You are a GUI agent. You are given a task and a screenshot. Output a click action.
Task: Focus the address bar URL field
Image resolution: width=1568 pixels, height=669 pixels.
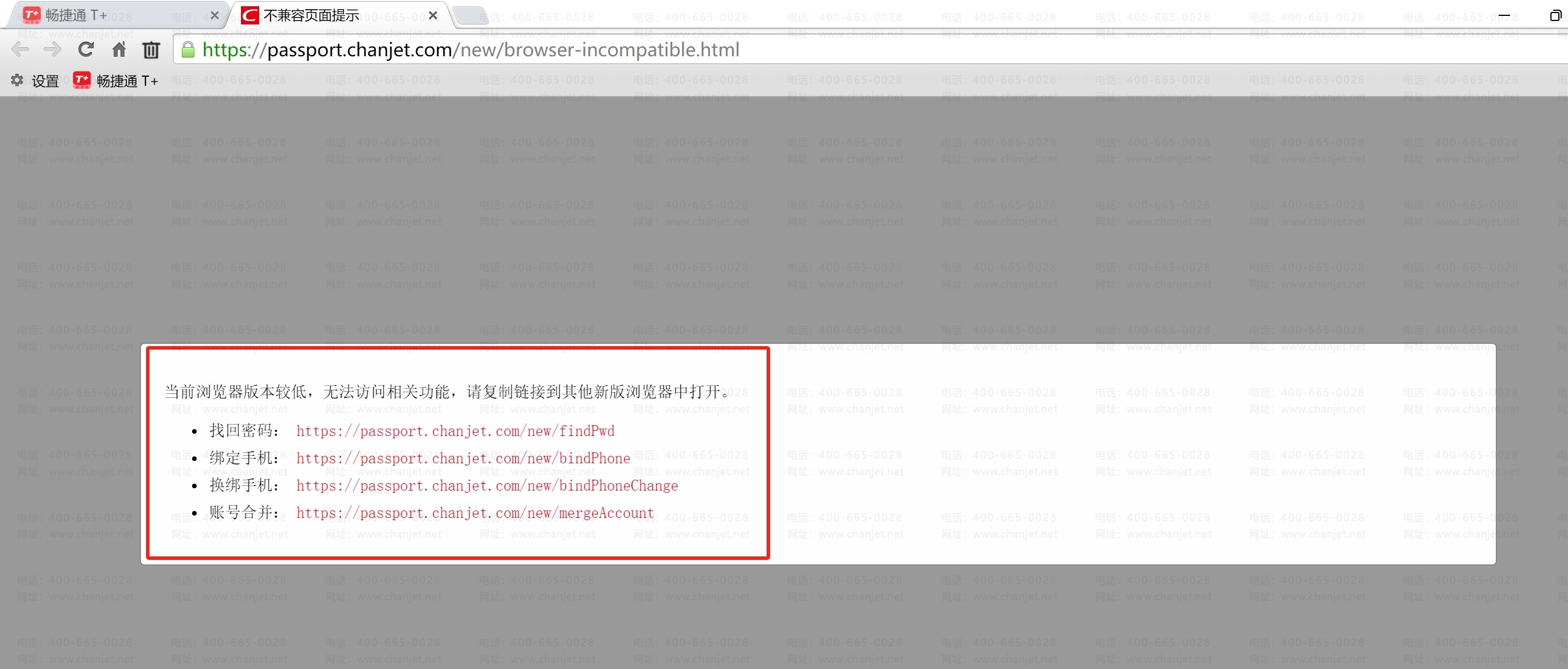[x=871, y=50]
